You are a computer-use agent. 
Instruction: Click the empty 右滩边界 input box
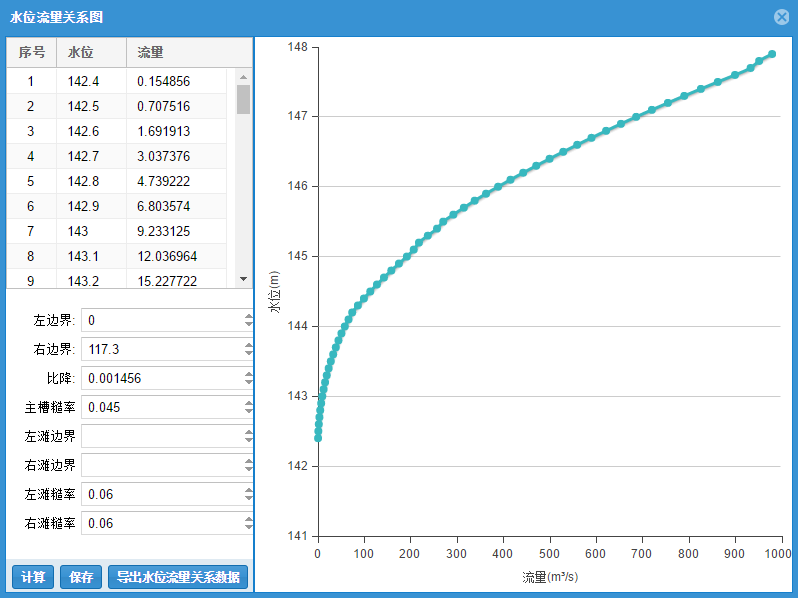pos(162,465)
